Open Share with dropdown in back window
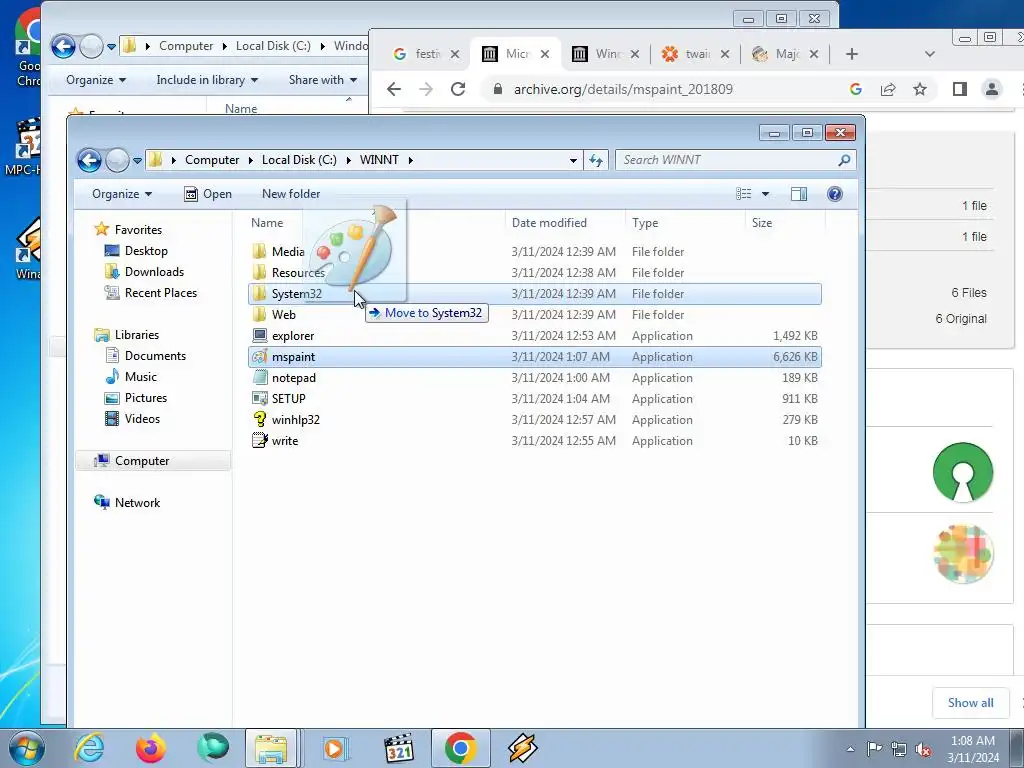 323,80
